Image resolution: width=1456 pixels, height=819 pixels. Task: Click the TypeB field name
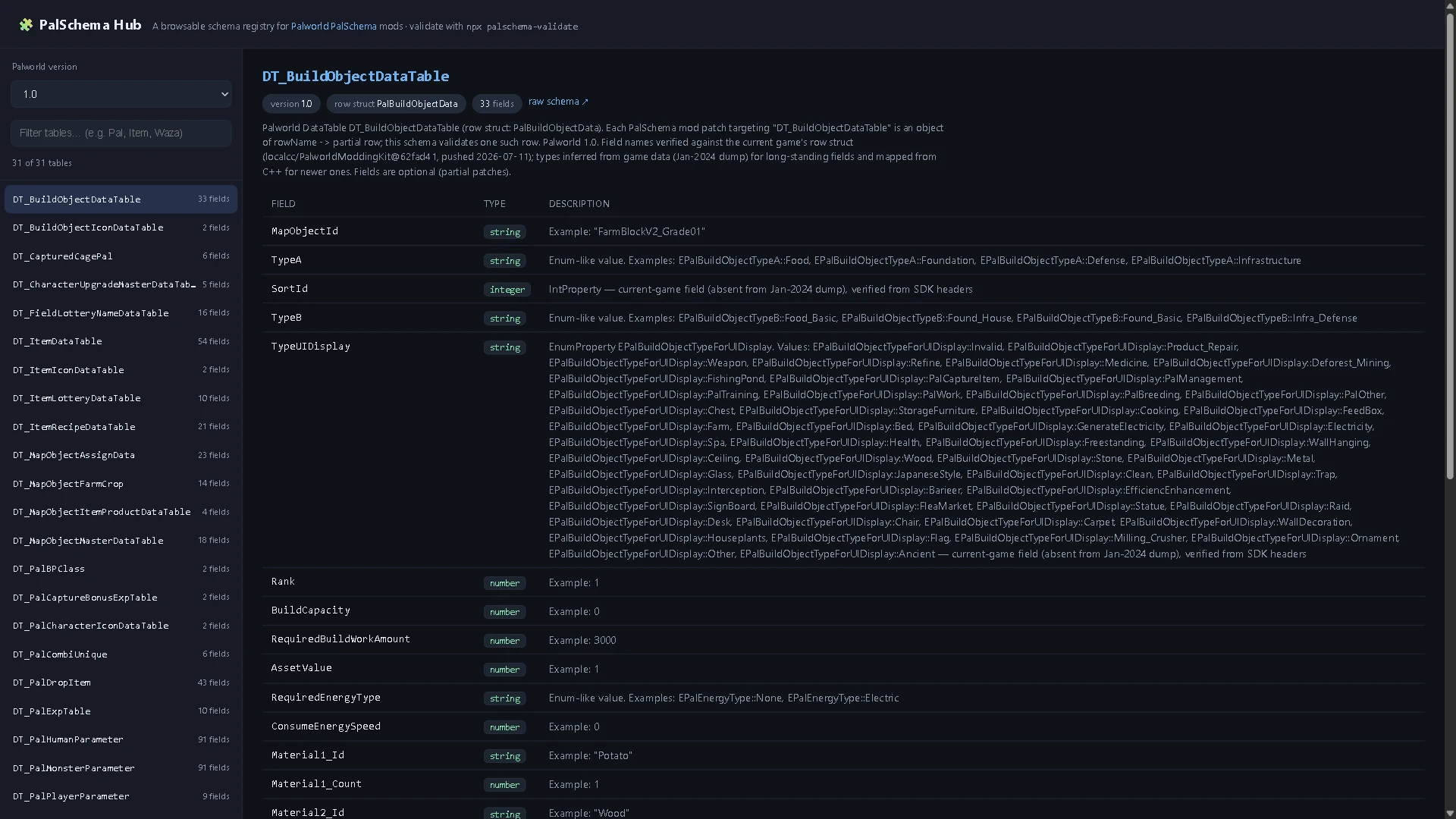click(287, 318)
